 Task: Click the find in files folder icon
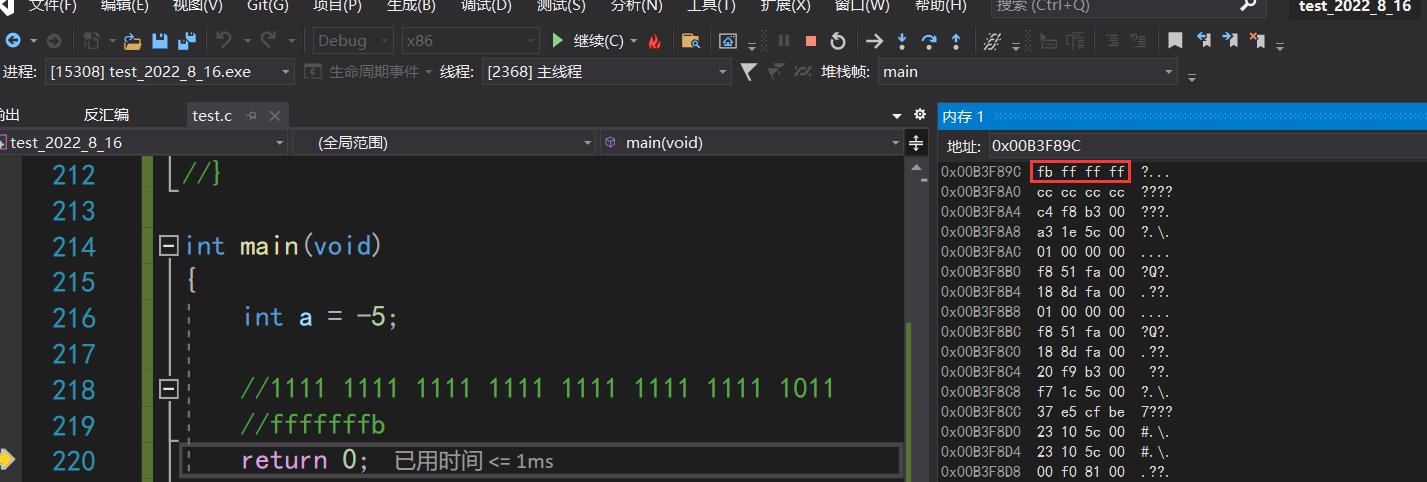click(x=690, y=41)
